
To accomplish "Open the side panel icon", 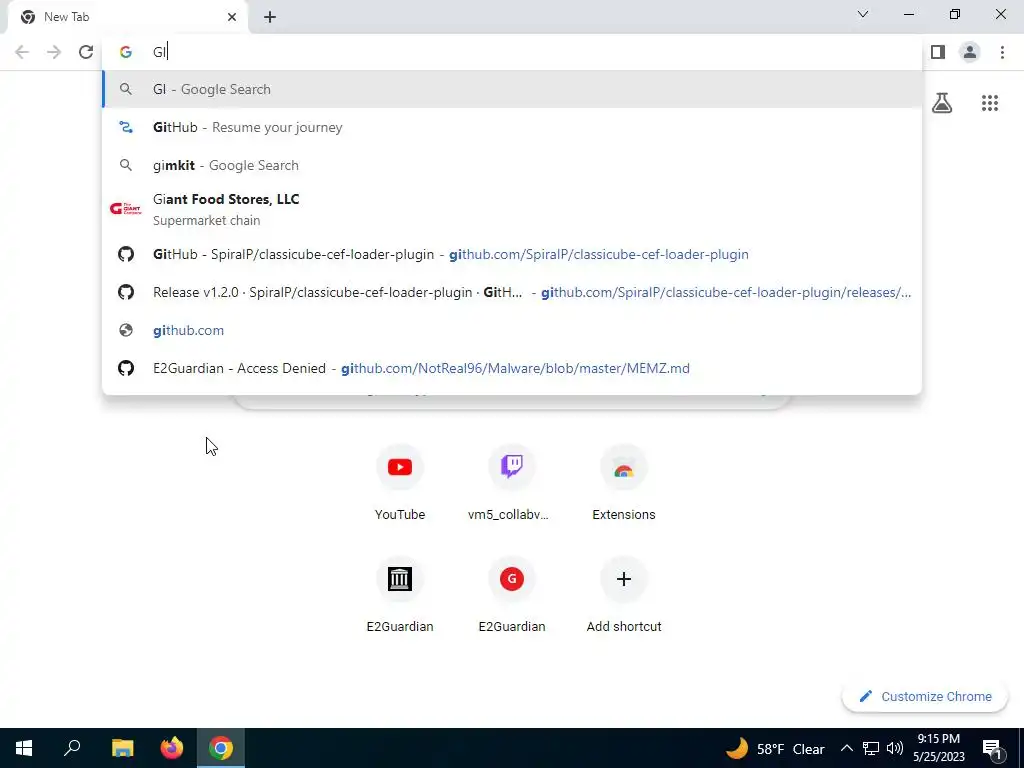I will point(938,52).
